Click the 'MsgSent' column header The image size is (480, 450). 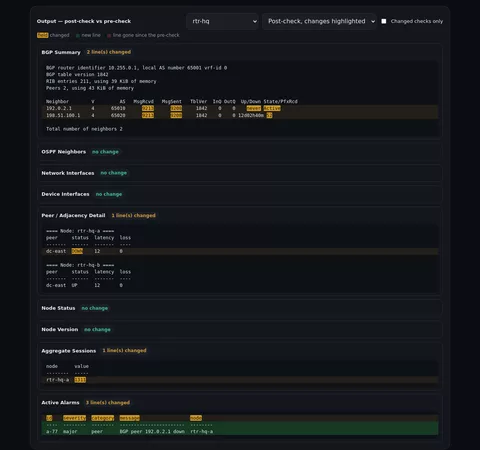tap(172, 102)
